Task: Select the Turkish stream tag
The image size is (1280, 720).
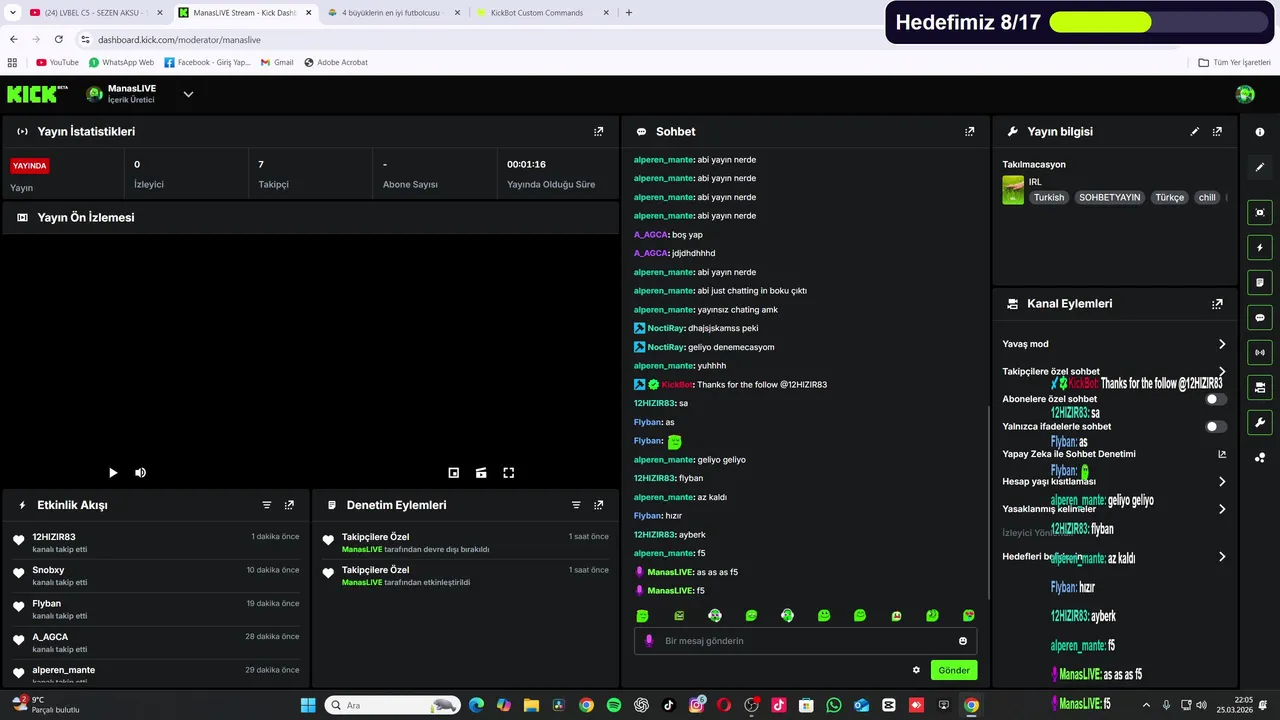Action: 1049,197
